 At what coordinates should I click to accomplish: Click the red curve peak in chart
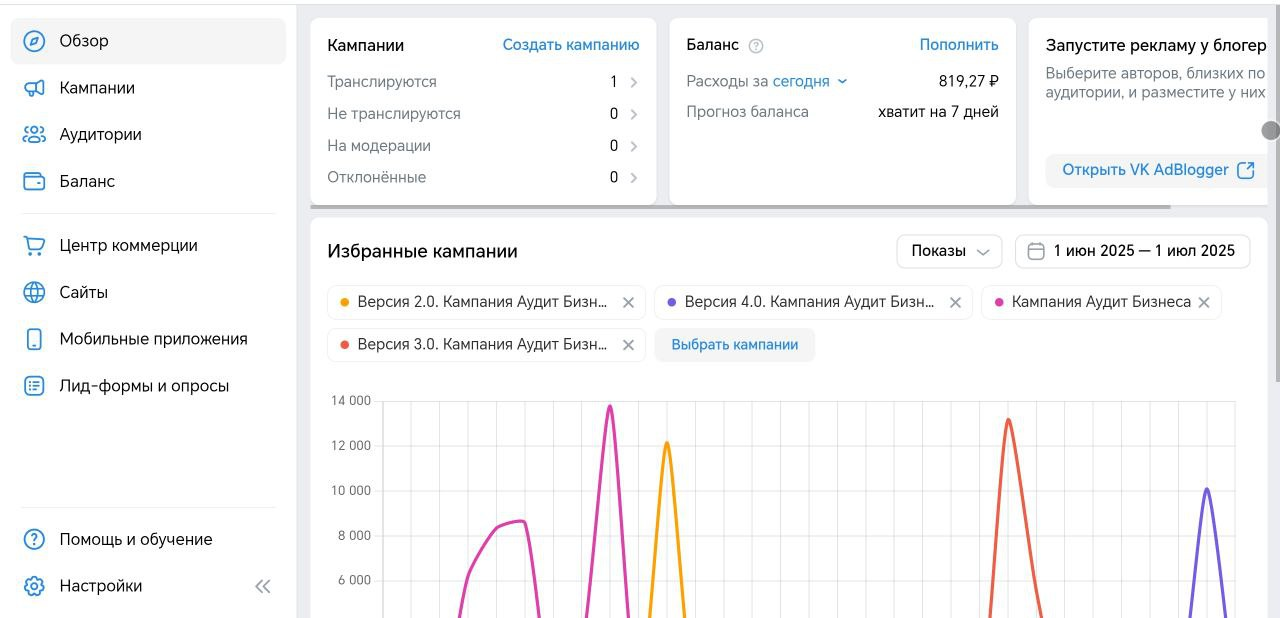(x=1008, y=420)
